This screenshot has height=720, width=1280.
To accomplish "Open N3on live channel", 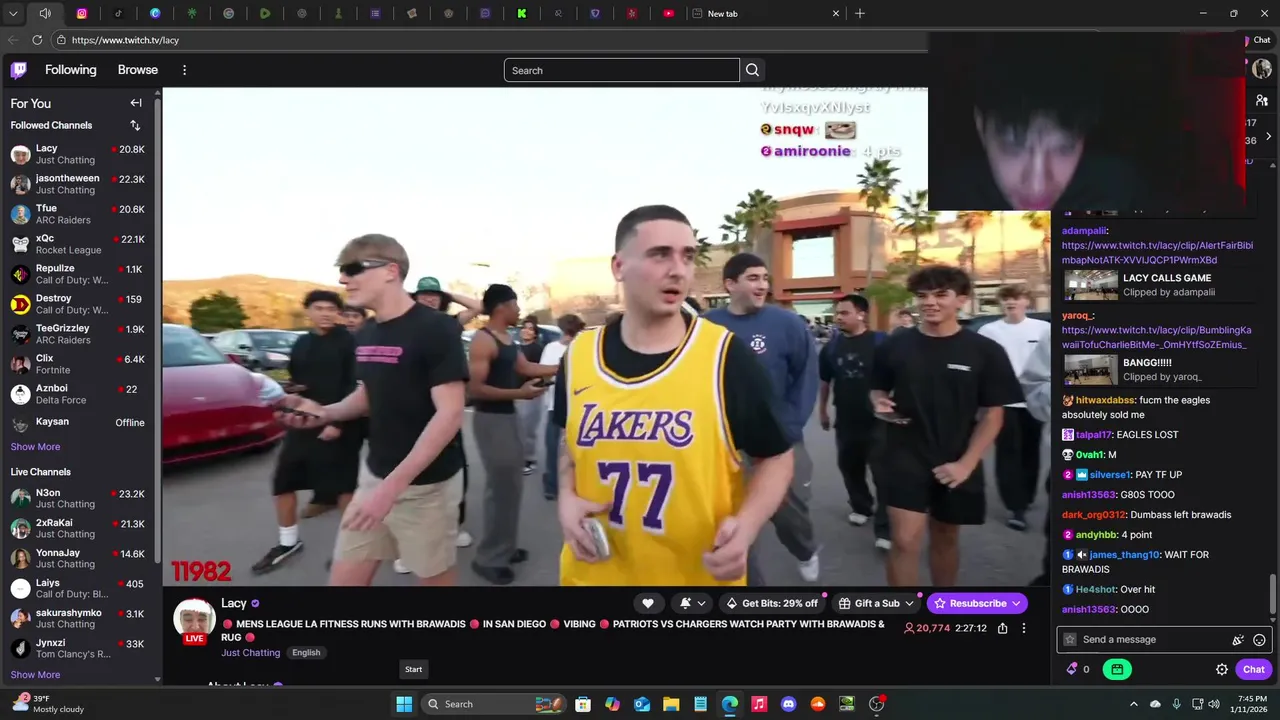I will pyautogui.click(x=78, y=498).
